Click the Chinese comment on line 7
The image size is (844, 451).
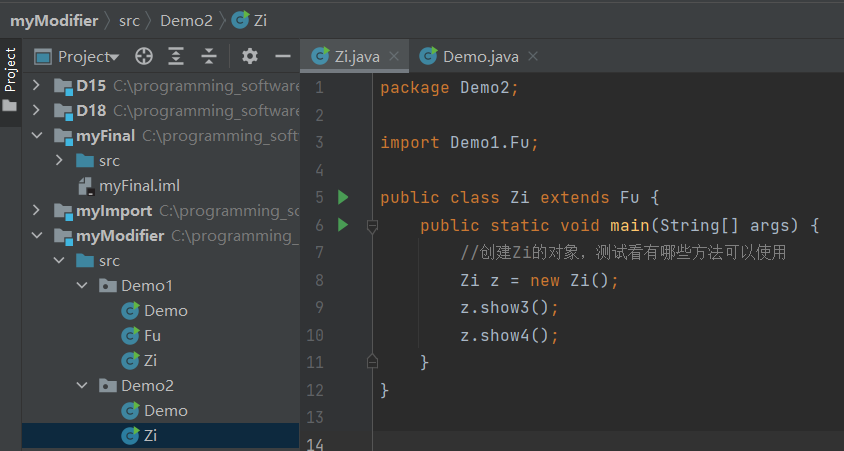click(623, 252)
